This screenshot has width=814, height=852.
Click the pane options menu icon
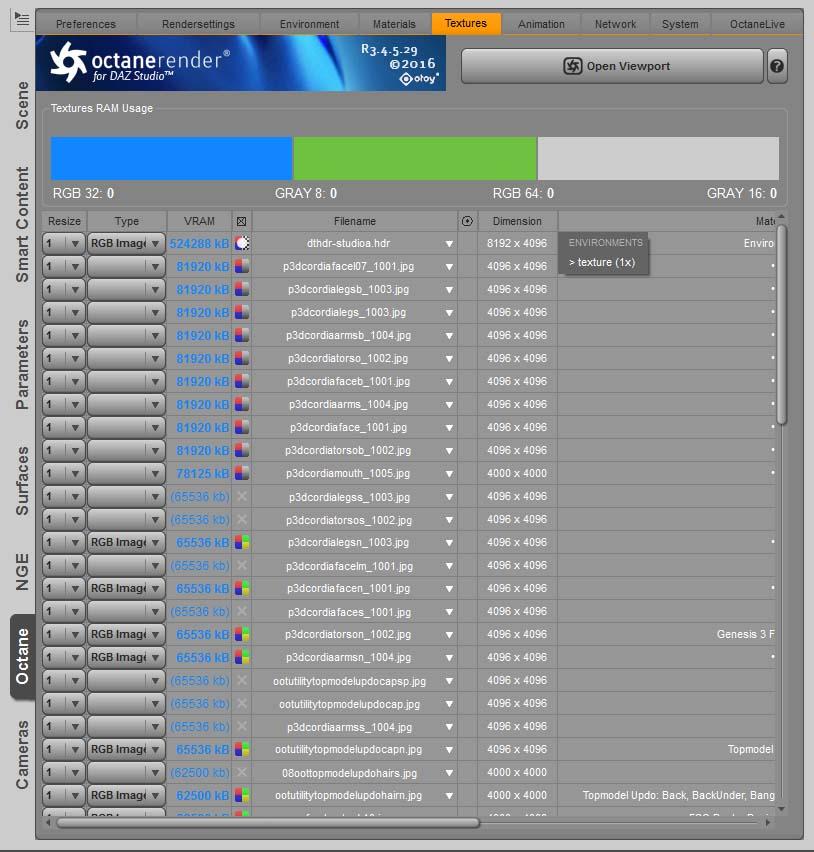tap(22, 20)
